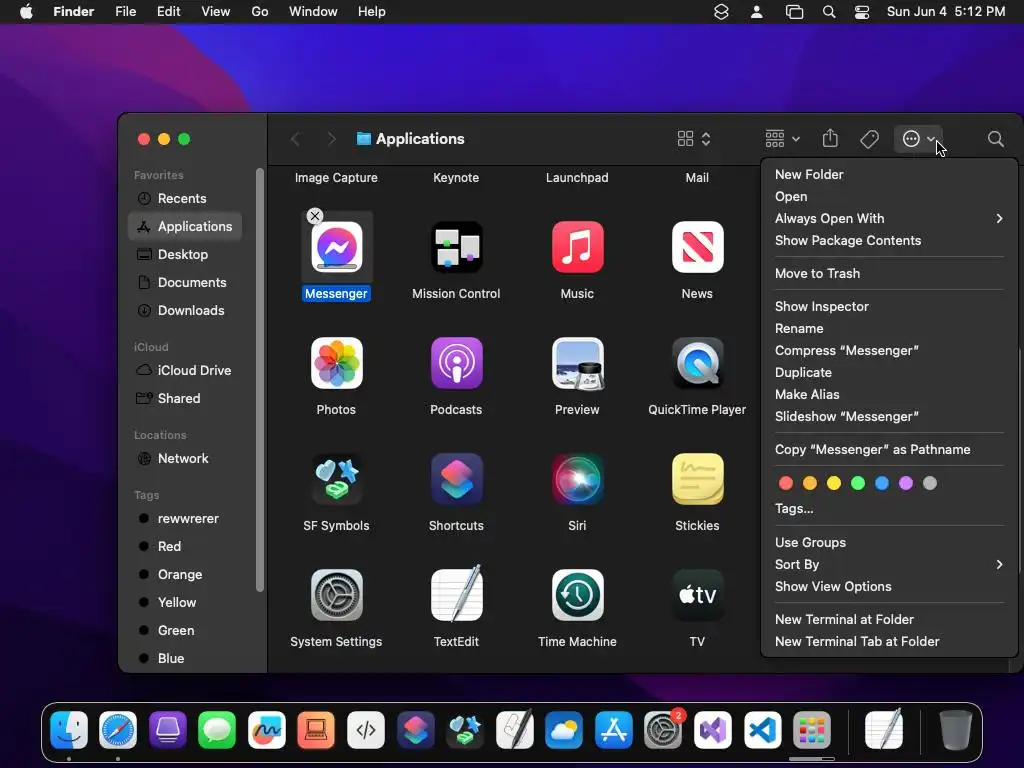Open App Store from the Dock
The height and width of the screenshot is (768, 1024).
tap(613, 729)
